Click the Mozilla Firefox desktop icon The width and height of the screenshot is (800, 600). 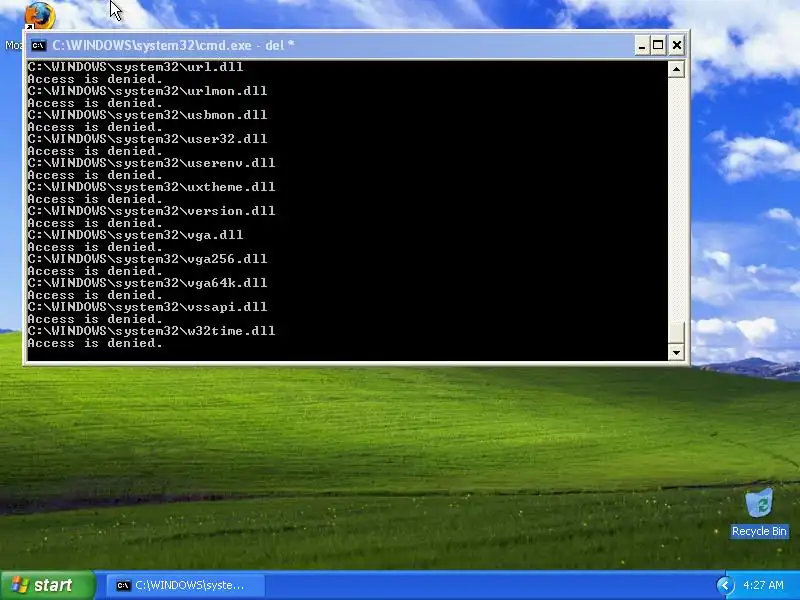click(40, 14)
